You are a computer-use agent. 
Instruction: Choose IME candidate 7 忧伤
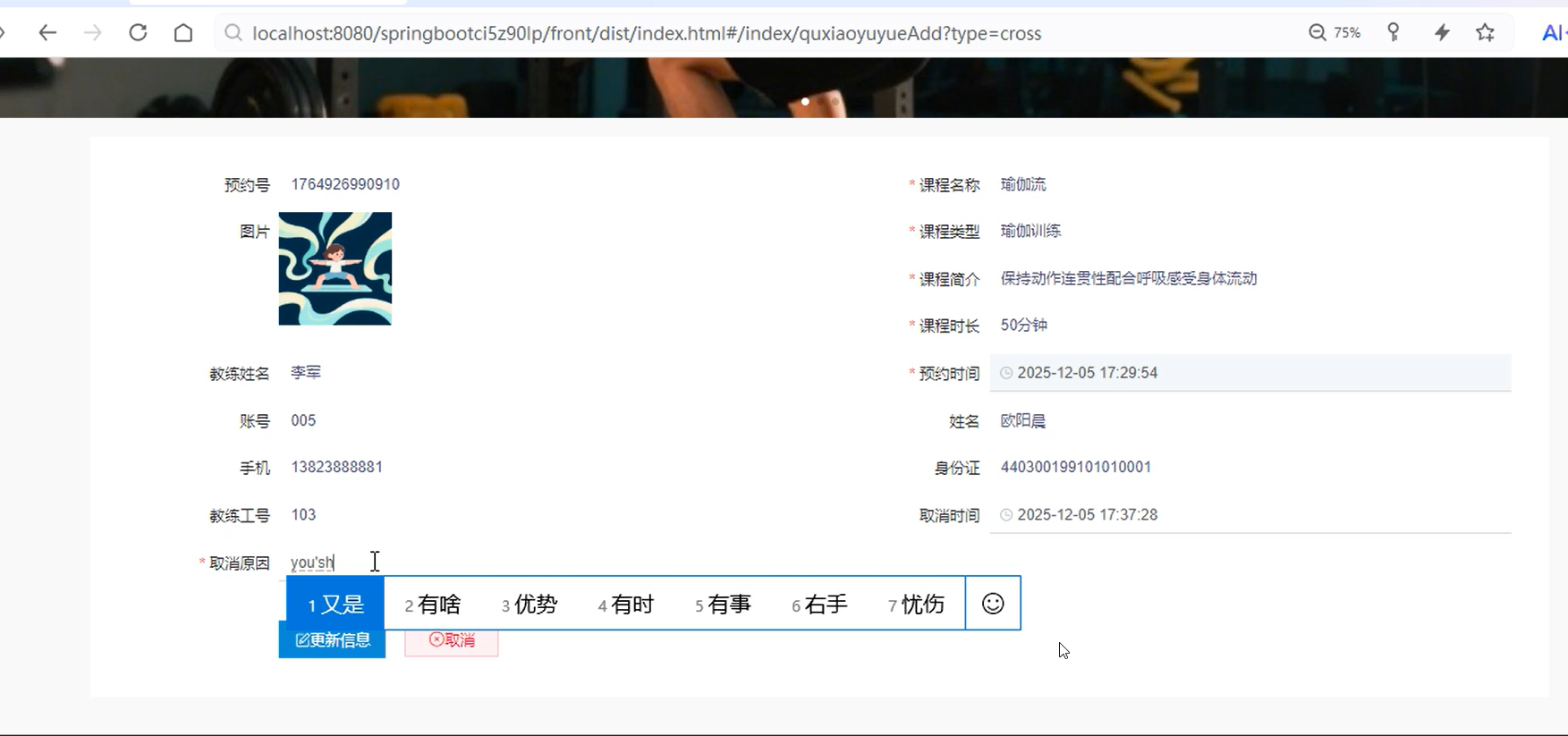point(916,605)
